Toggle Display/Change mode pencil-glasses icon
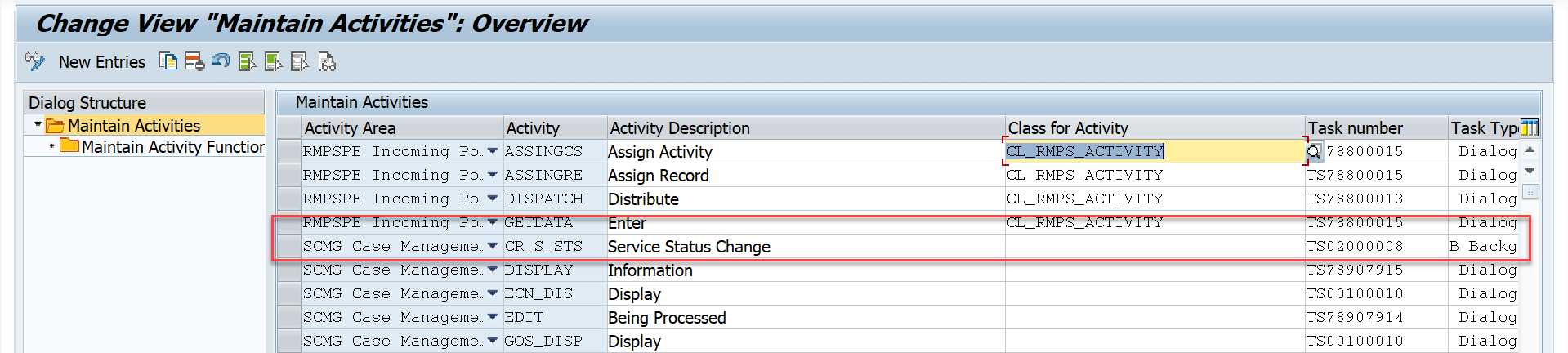Screen dimensions: 1568x353 (x=34, y=61)
